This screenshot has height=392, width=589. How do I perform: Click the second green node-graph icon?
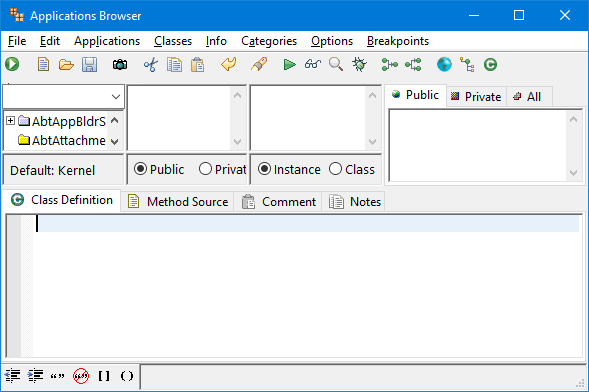tap(413, 65)
